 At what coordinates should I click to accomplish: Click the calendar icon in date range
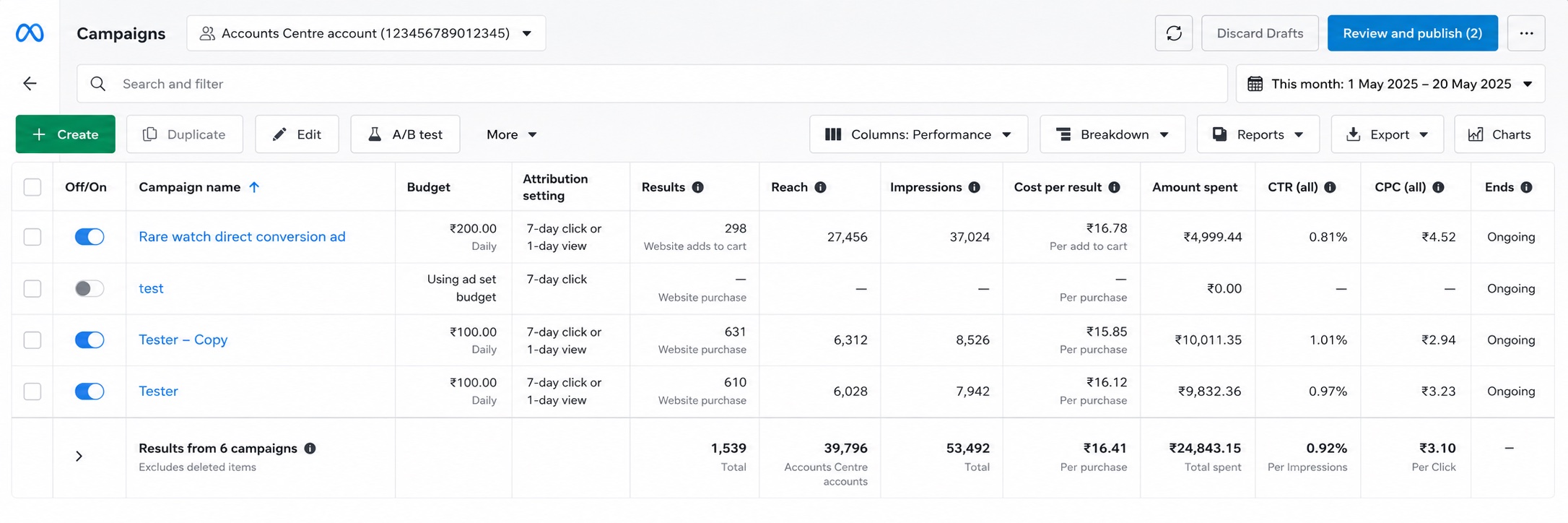click(1255, 84)
